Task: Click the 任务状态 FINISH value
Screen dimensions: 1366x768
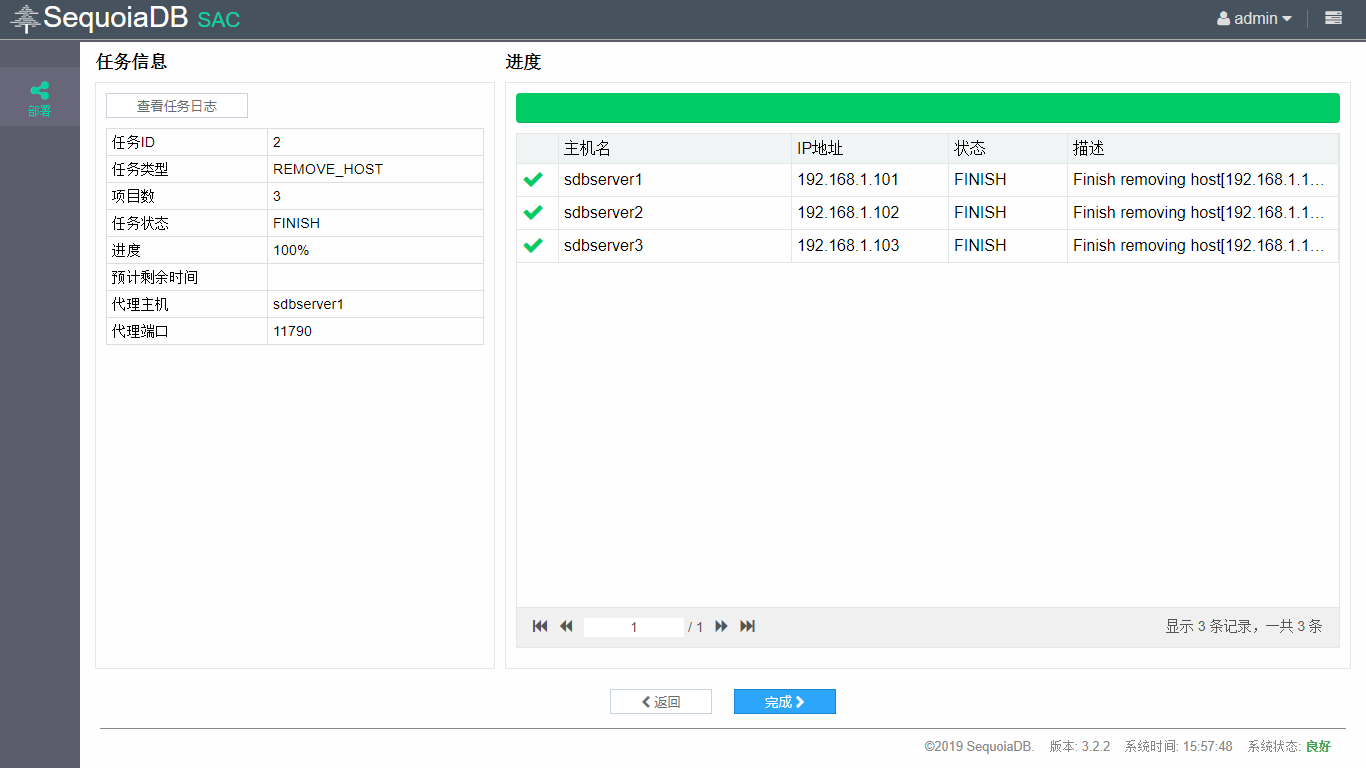Action: tap(296, 223)
